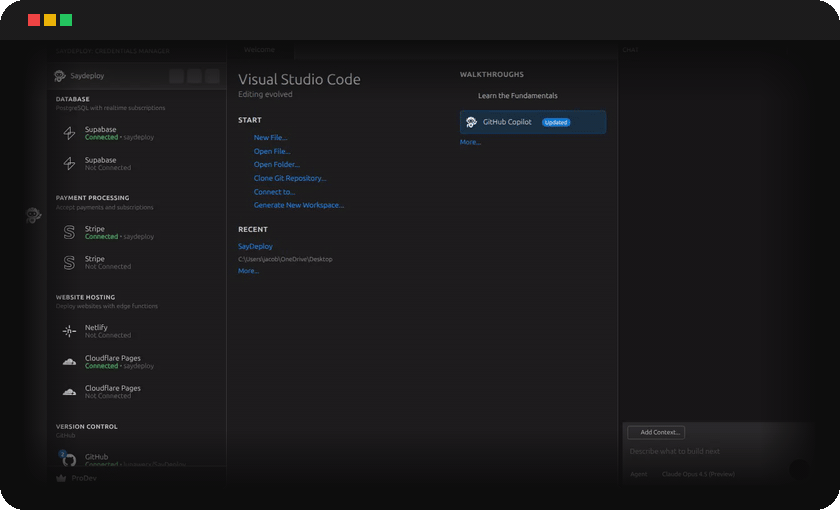The image size is (840, 510).
Task: Click the bolt icon of the not-connected Supabase
Action: (x=69, y=163)
